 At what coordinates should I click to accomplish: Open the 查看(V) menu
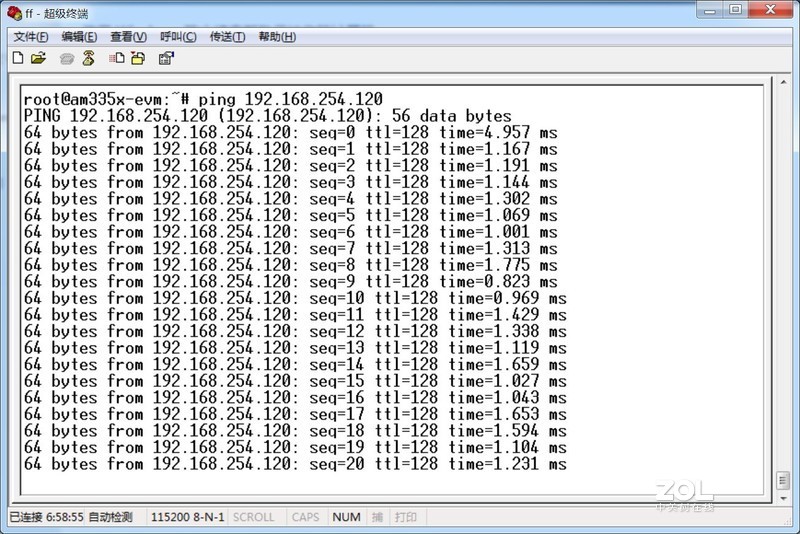pyautogui.click(x=128, y=37)
